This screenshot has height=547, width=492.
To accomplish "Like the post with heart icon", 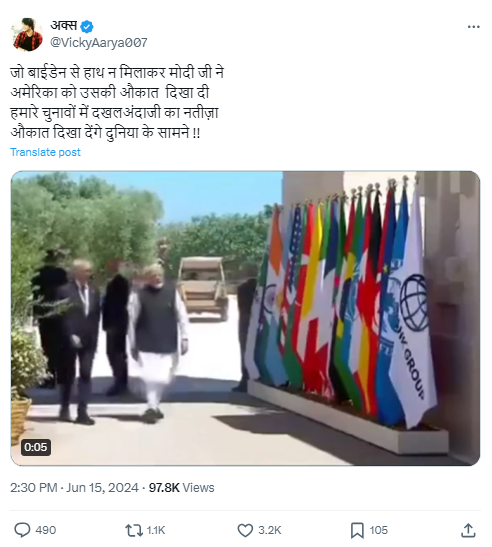I will tap(245, 530).
